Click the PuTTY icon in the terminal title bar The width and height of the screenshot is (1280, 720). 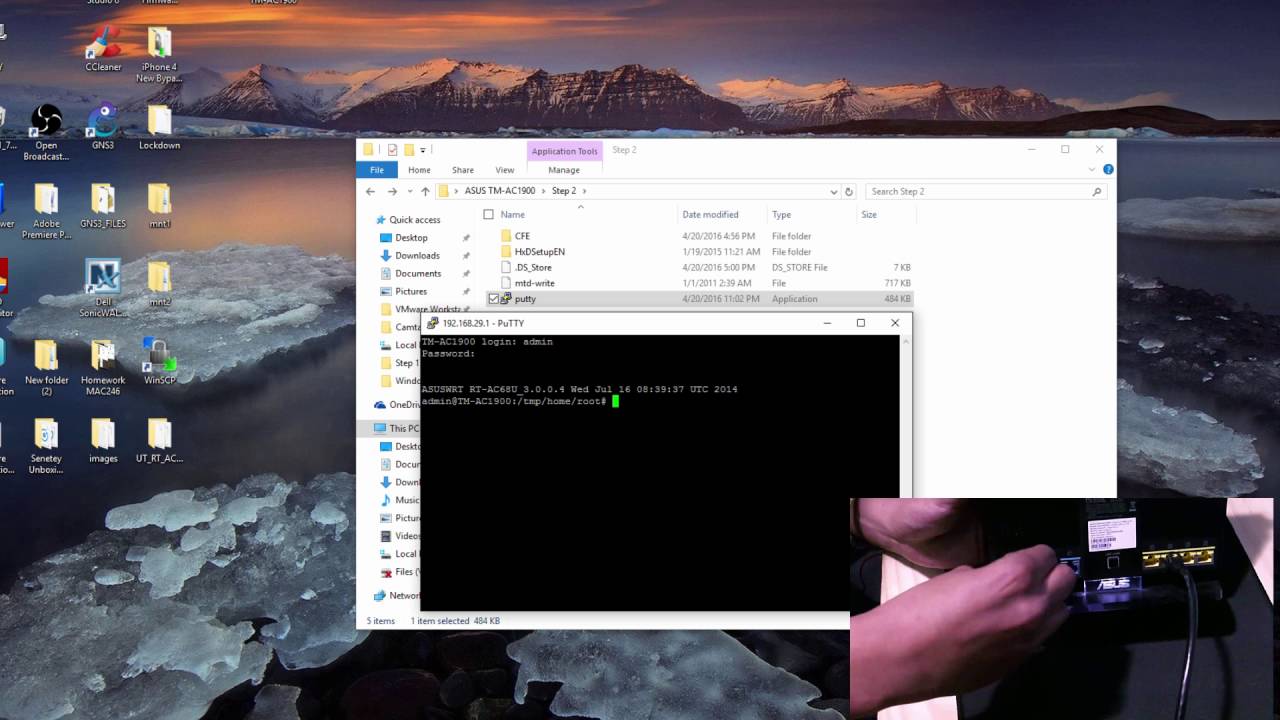432,323
